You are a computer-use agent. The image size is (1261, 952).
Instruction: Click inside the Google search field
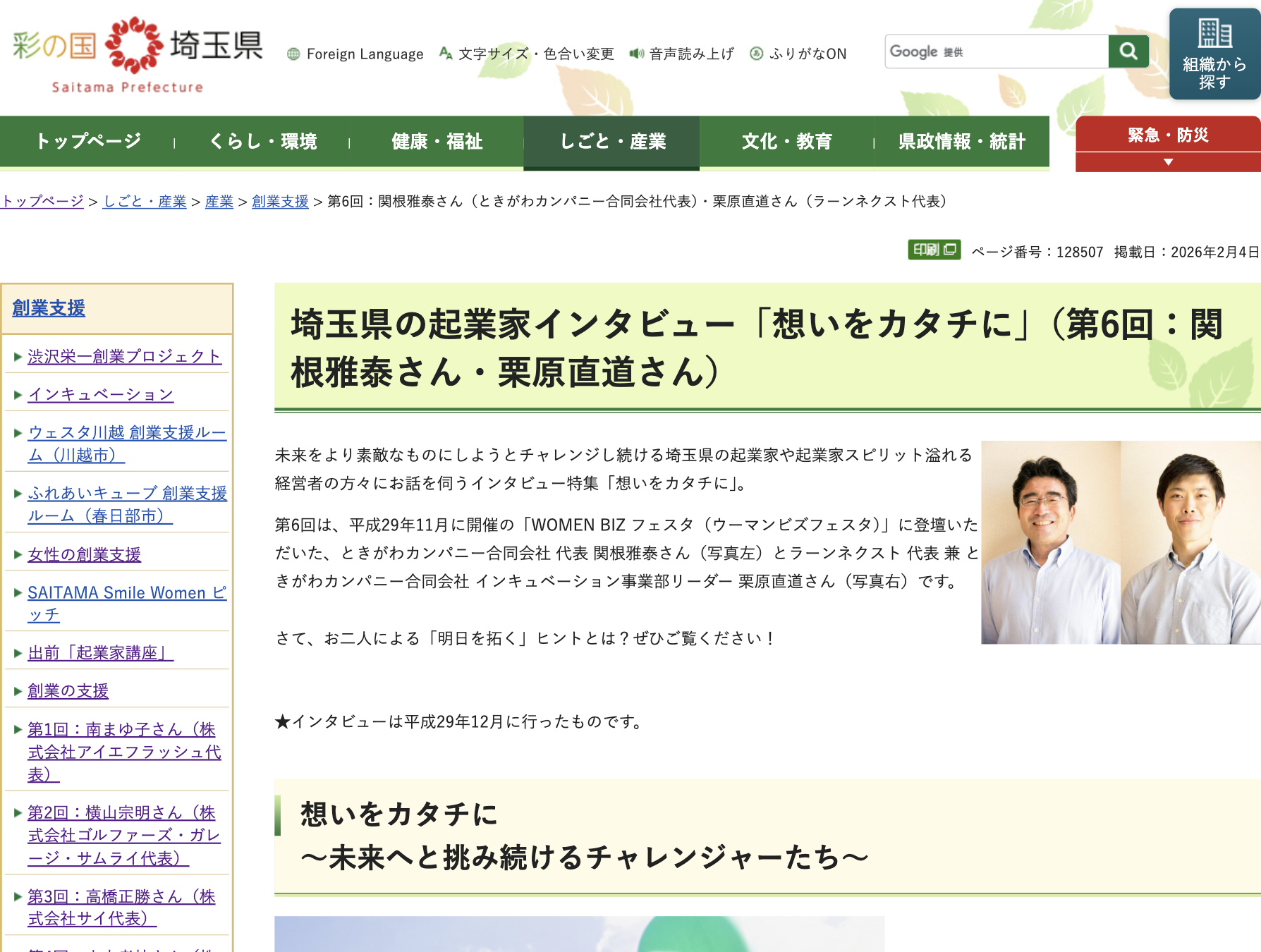click(x=997, y=51)
